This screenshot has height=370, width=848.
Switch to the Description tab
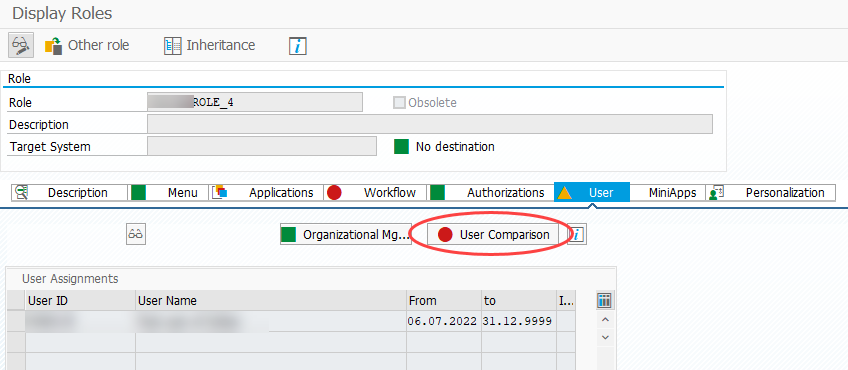[x=69, y=193]
